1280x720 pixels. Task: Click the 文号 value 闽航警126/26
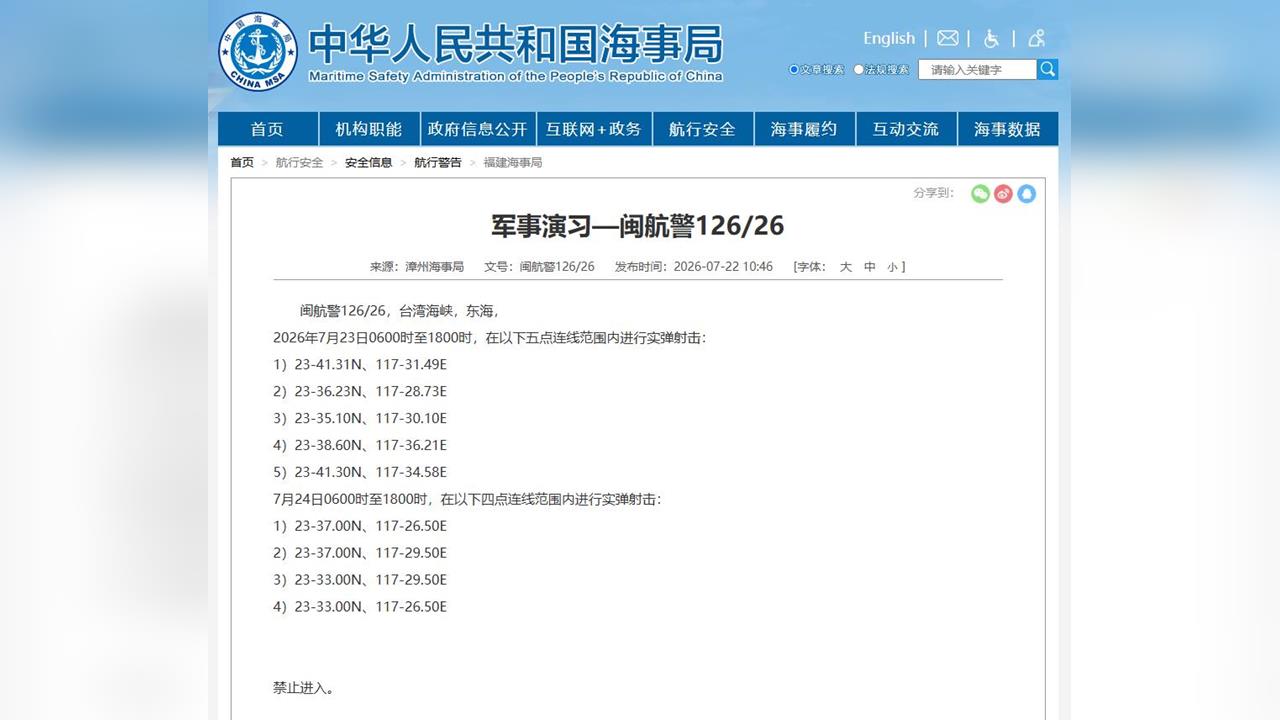tap(557, 267)
